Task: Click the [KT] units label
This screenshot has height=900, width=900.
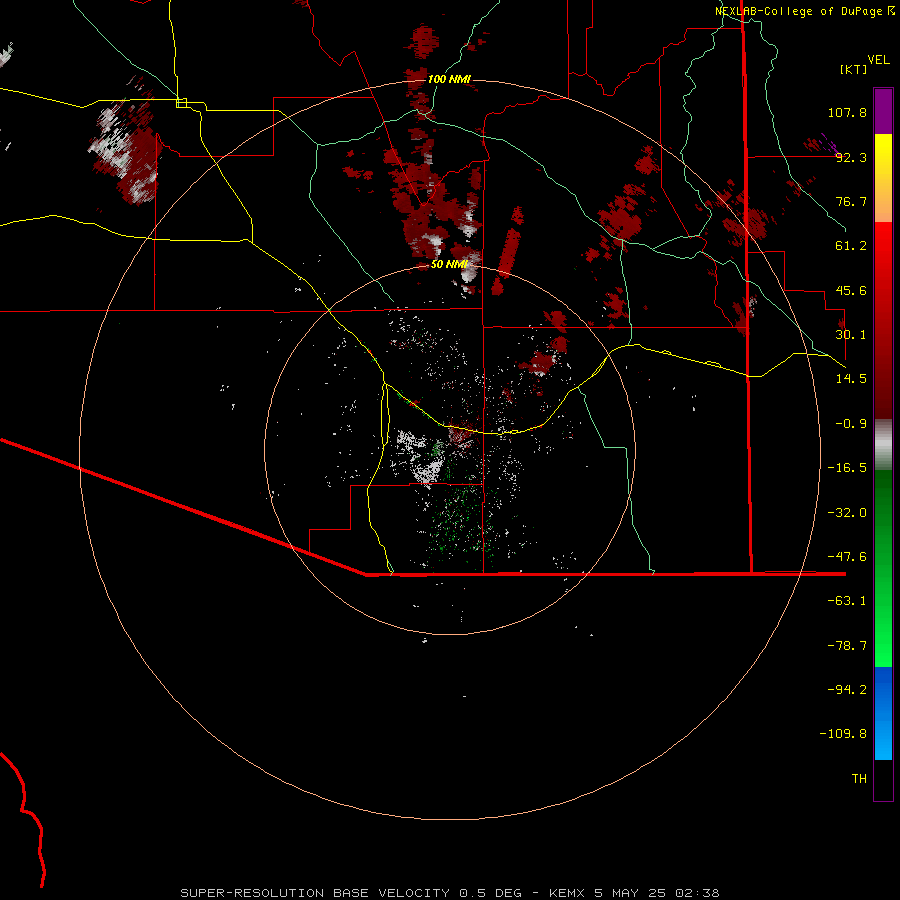Action: [854, 69]
